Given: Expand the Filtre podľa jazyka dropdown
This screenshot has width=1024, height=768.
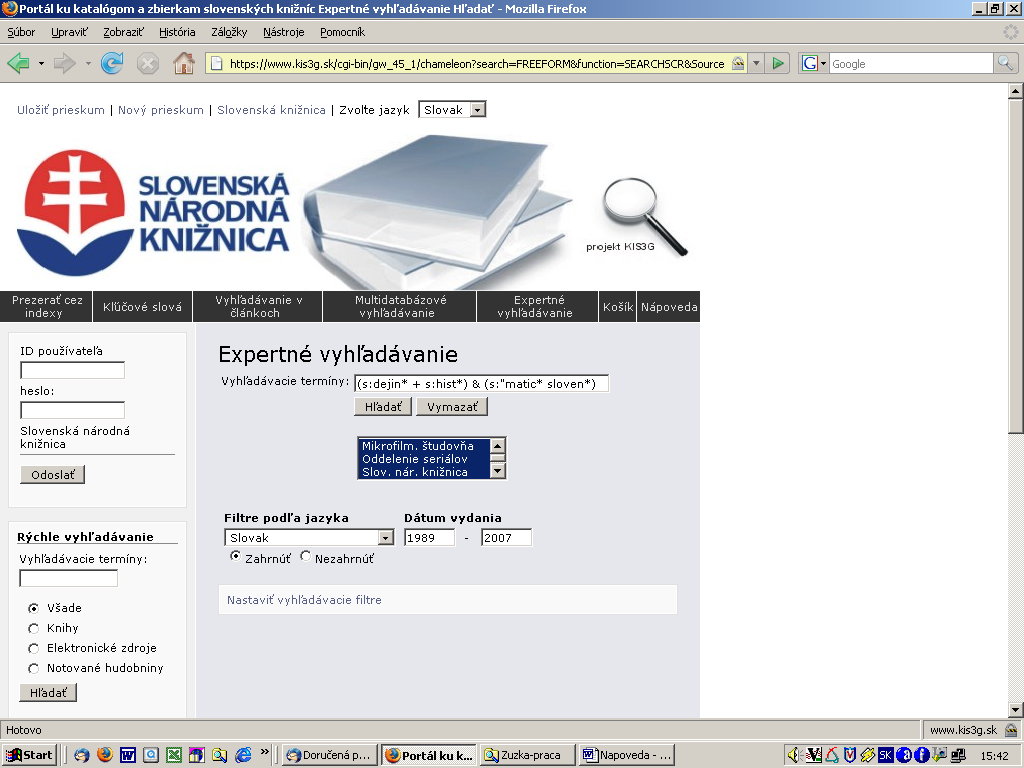Looking at the screenshot, I should point(385,538).
